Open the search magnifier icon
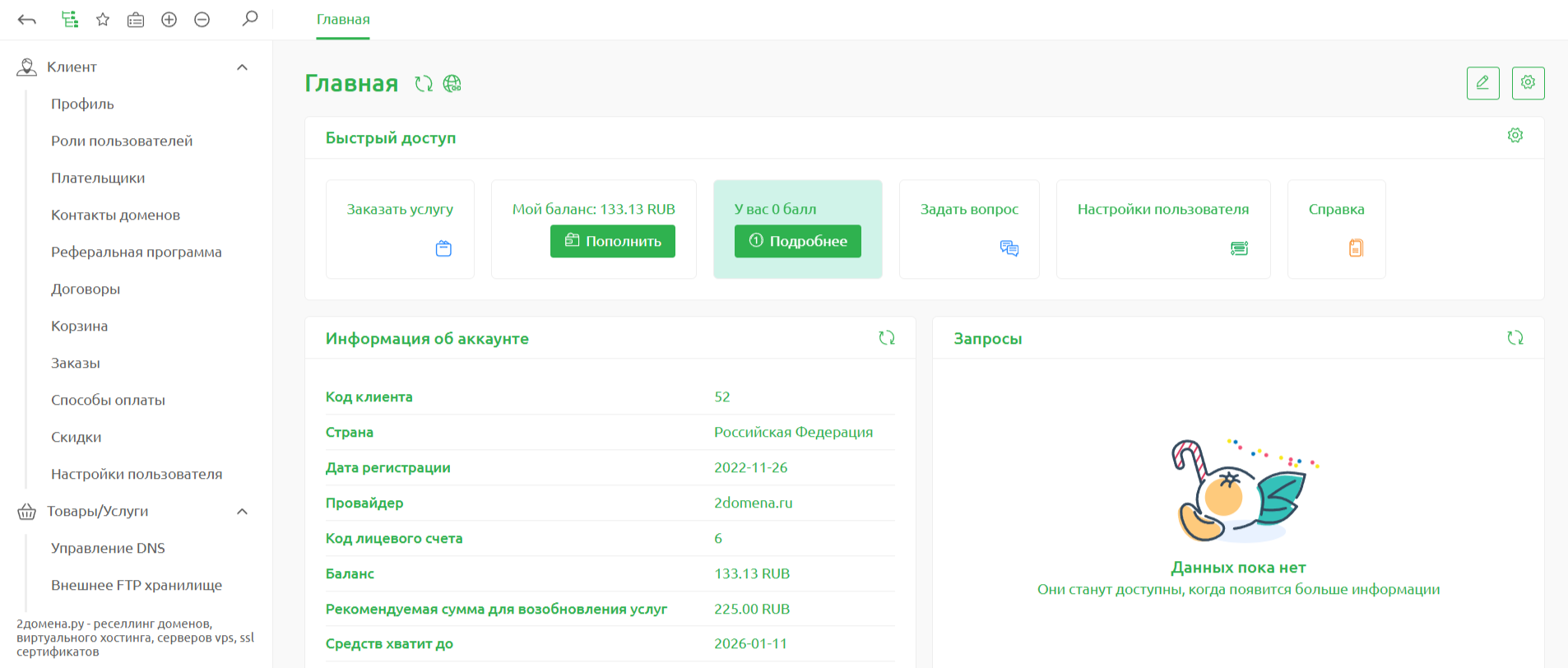The image size is (1568, 668). click(x=250, y=18)
